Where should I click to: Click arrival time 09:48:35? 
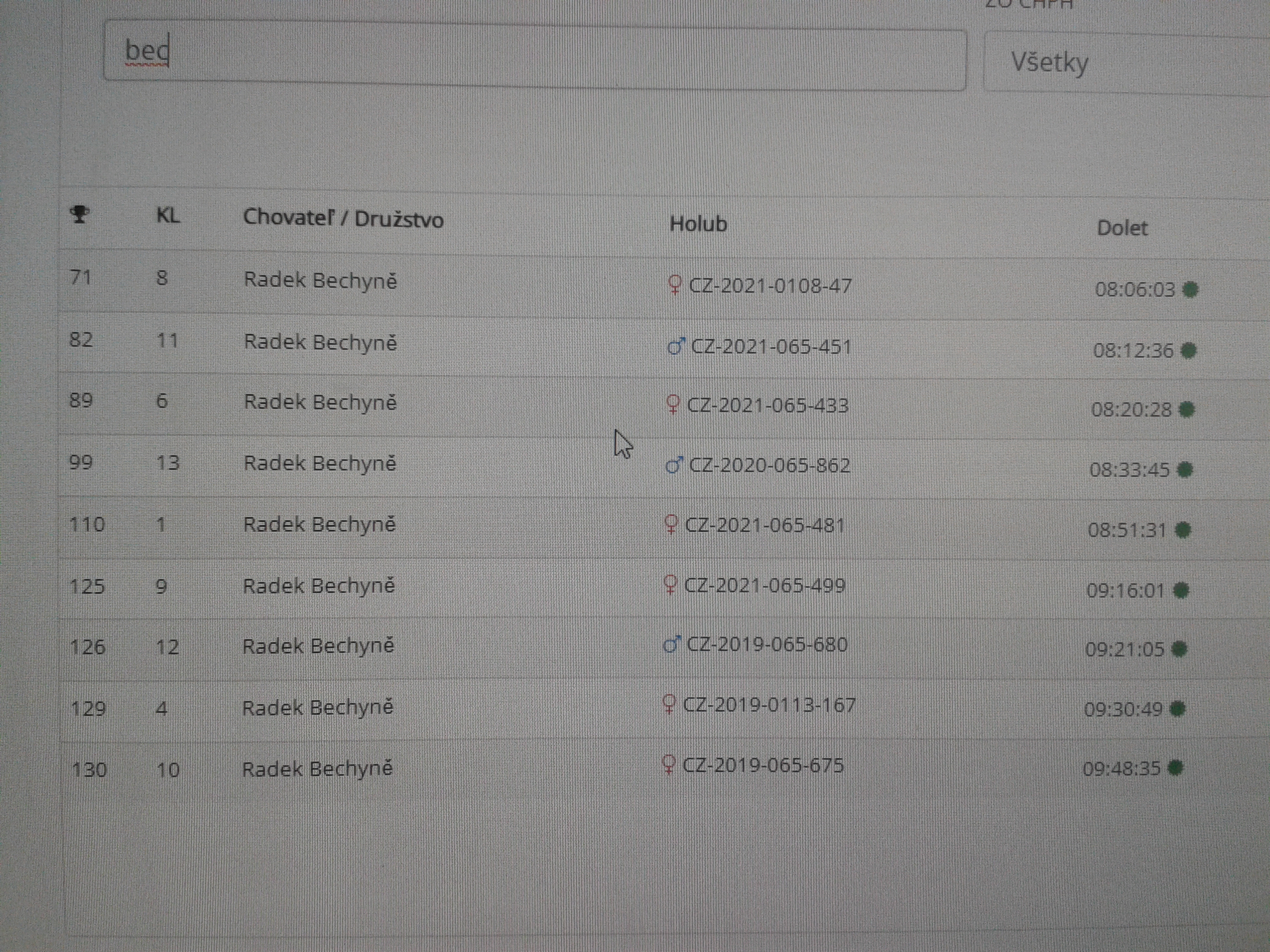(x=1121, y=769)
